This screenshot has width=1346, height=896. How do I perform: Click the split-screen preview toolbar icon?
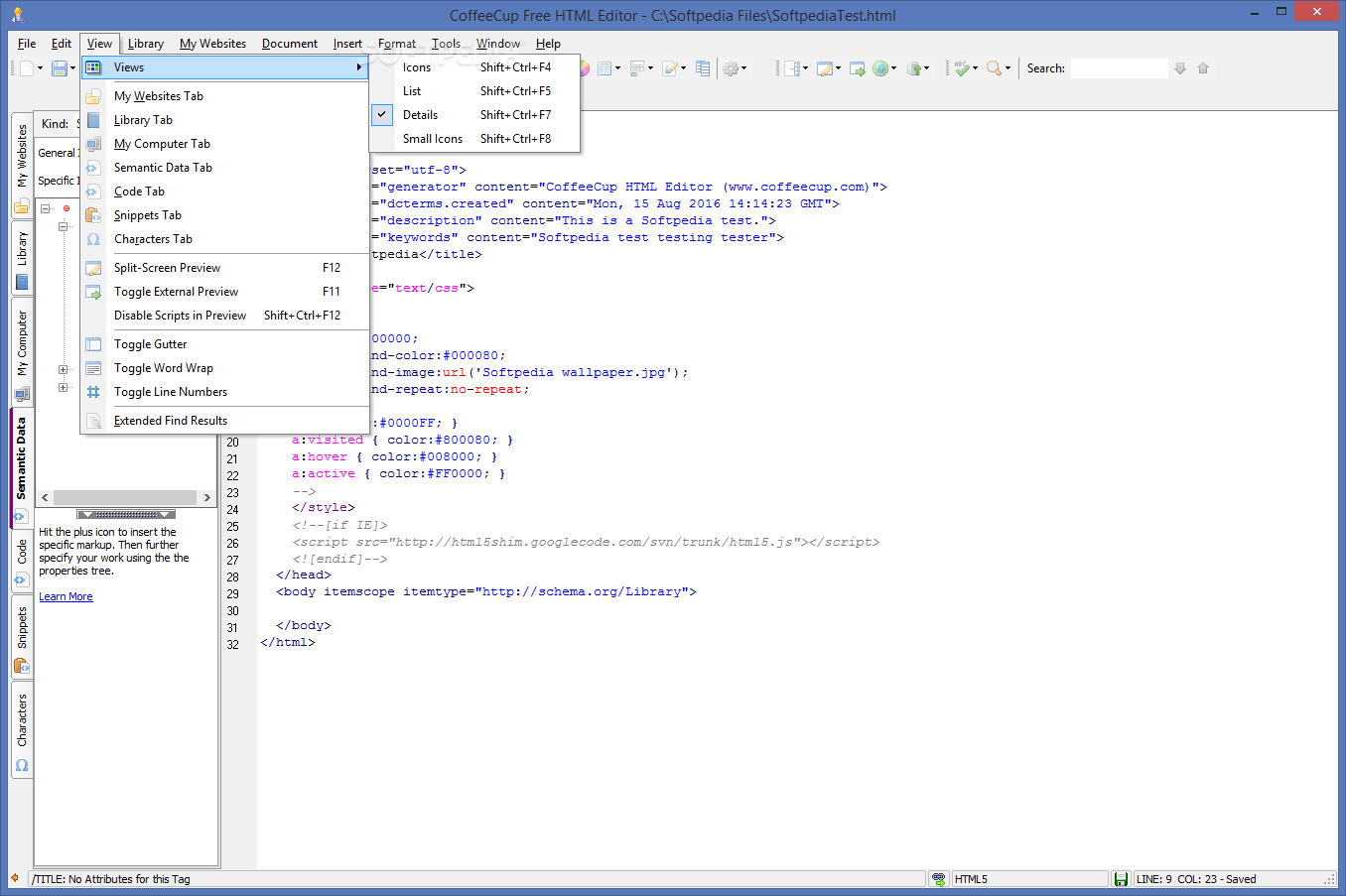point(824,68)
